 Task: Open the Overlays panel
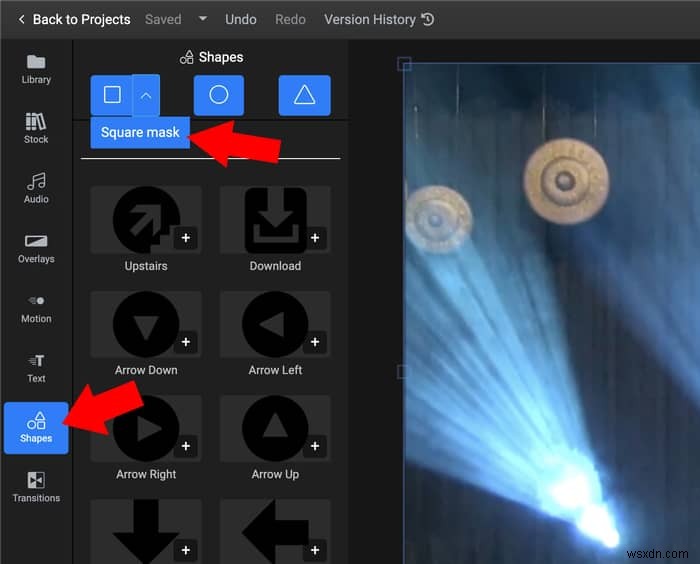pyautogui.click(x=36, y=248)
